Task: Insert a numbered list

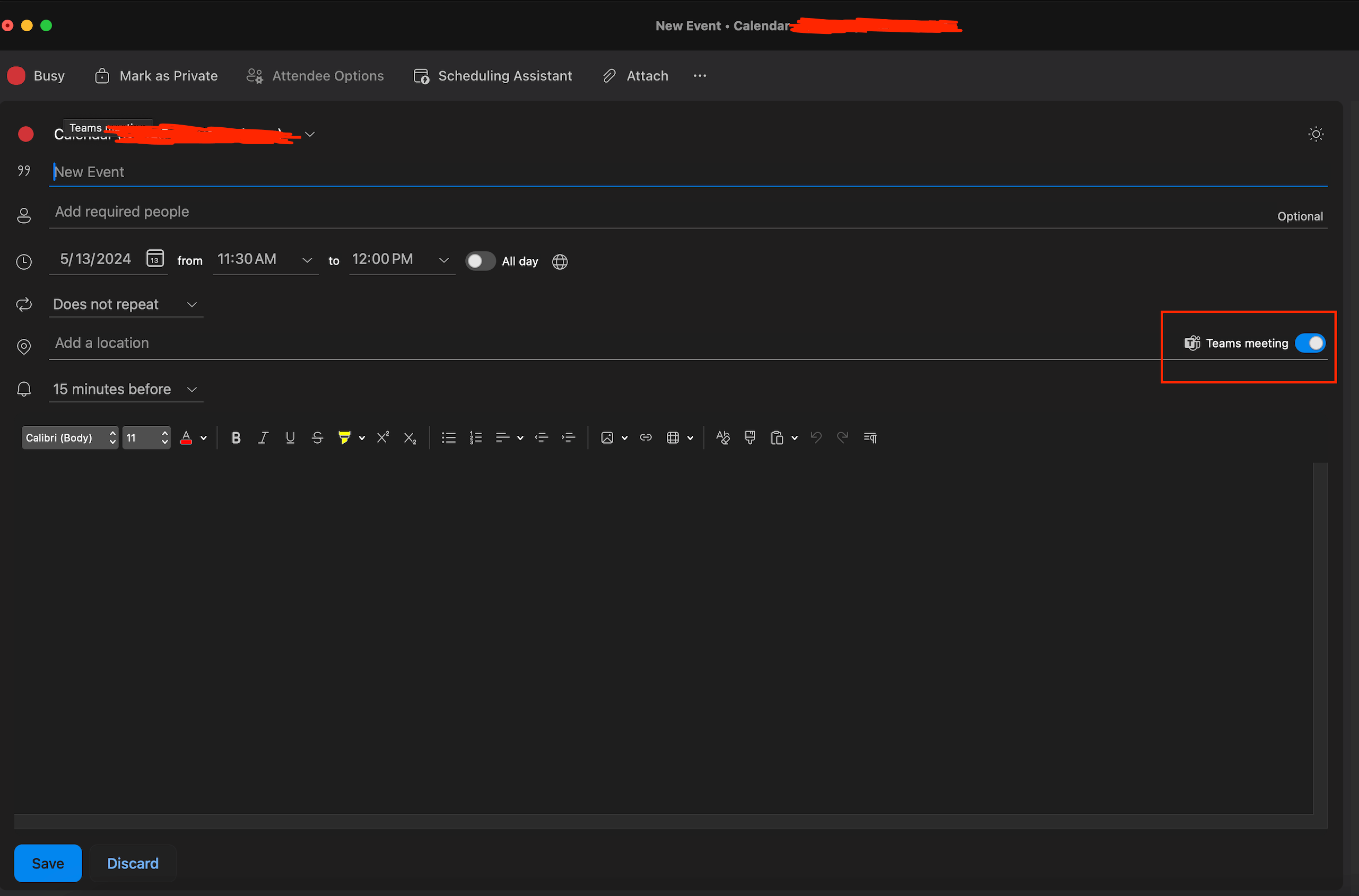Action: (x=476, y=438)
